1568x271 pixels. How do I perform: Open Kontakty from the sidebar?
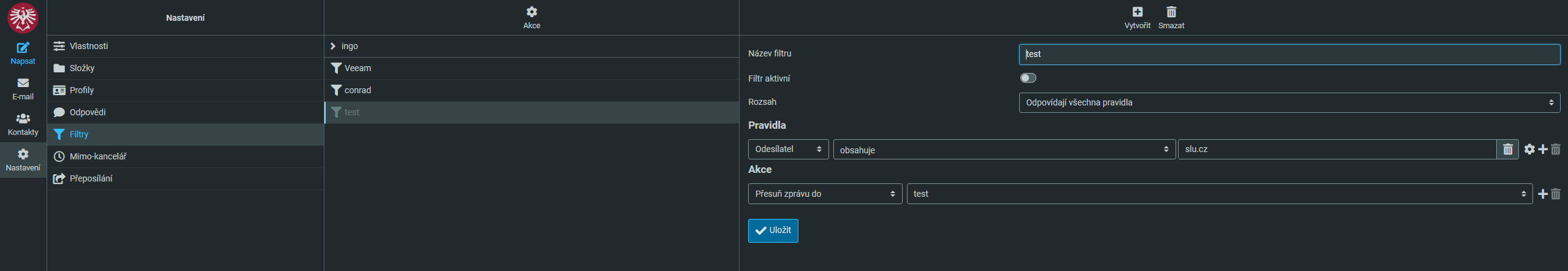coord(23,124)
